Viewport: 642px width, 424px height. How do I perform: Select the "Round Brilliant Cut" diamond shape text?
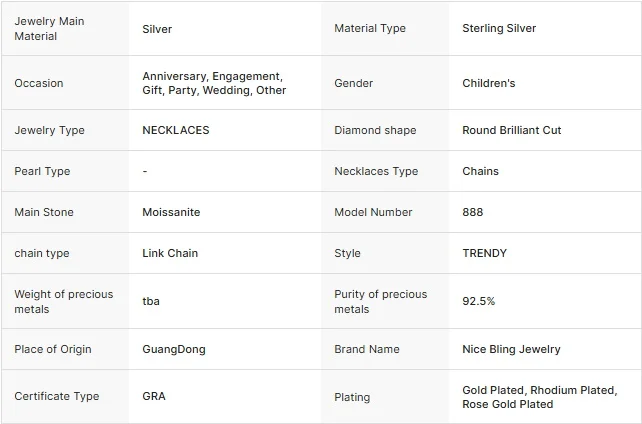[511, 131]
